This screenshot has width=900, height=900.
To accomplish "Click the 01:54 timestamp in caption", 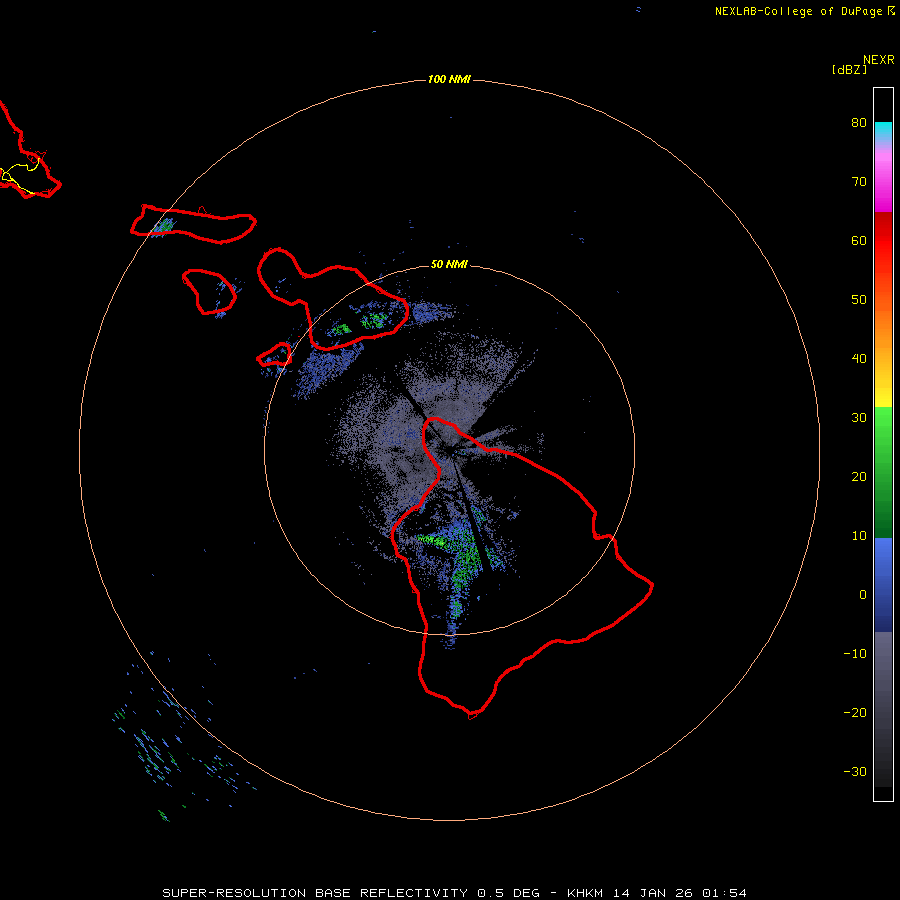I will [722, 893].
